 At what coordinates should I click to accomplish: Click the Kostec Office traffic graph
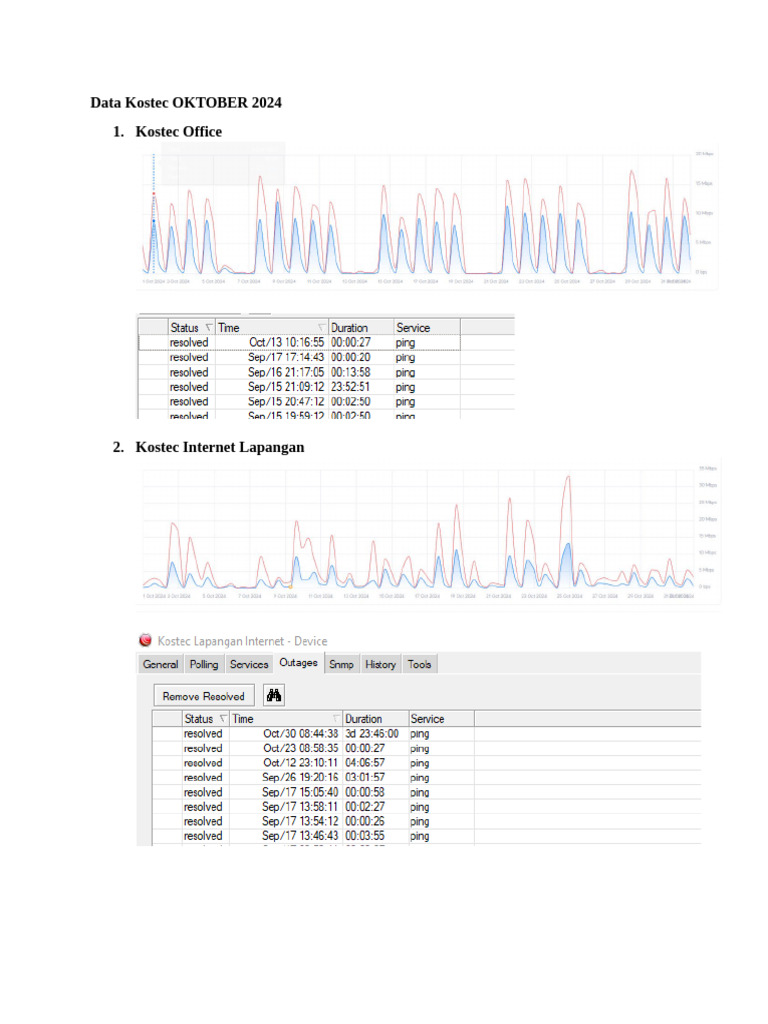(x=429, y=216)
